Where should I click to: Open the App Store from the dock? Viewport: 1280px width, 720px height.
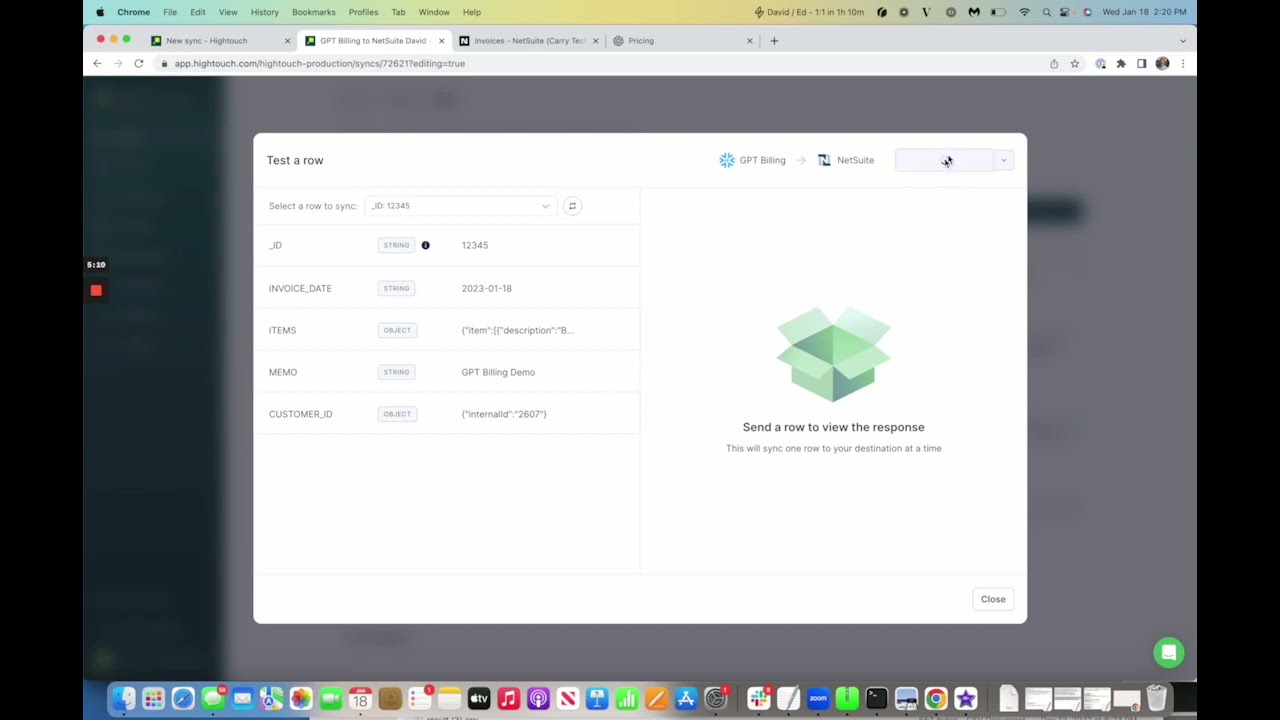click(x=686, y=699)
